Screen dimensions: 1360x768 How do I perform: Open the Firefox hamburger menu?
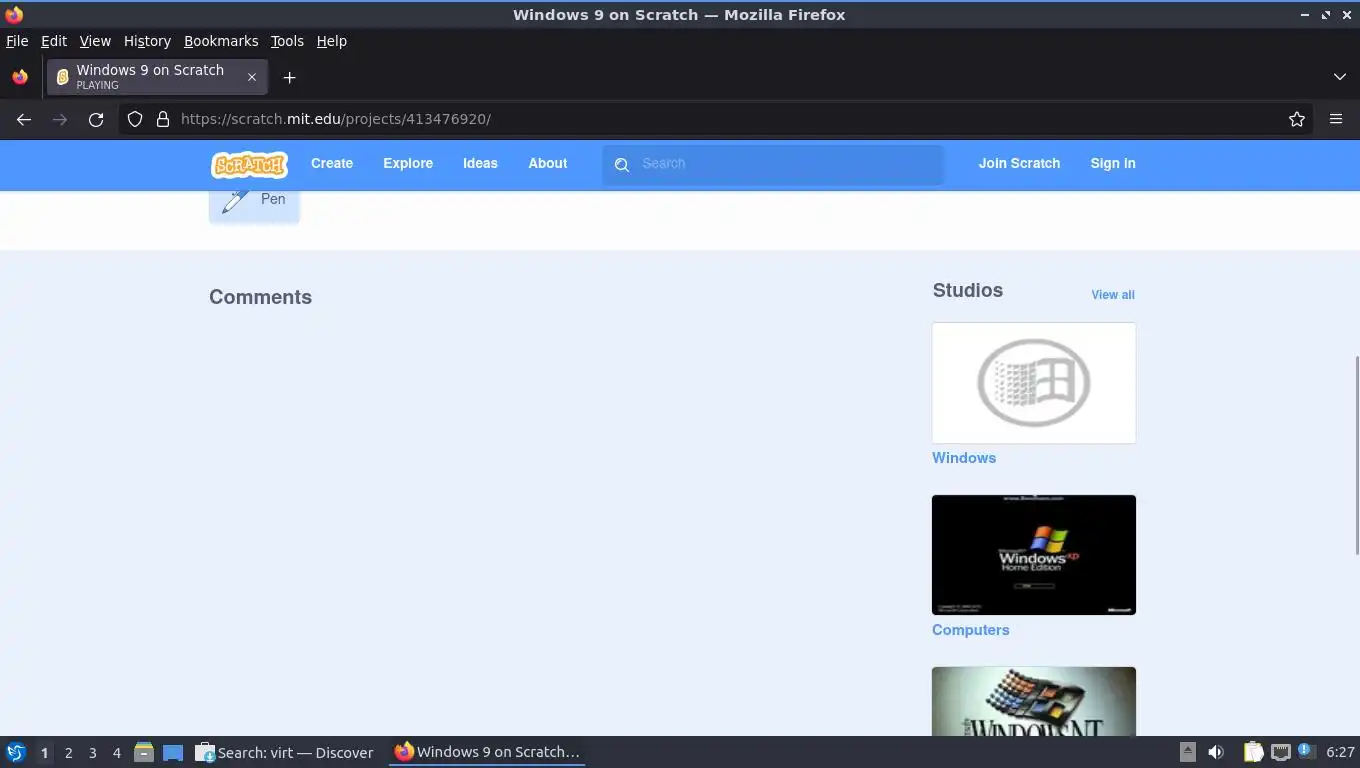pyautogui.click(x=1336, y=119)
